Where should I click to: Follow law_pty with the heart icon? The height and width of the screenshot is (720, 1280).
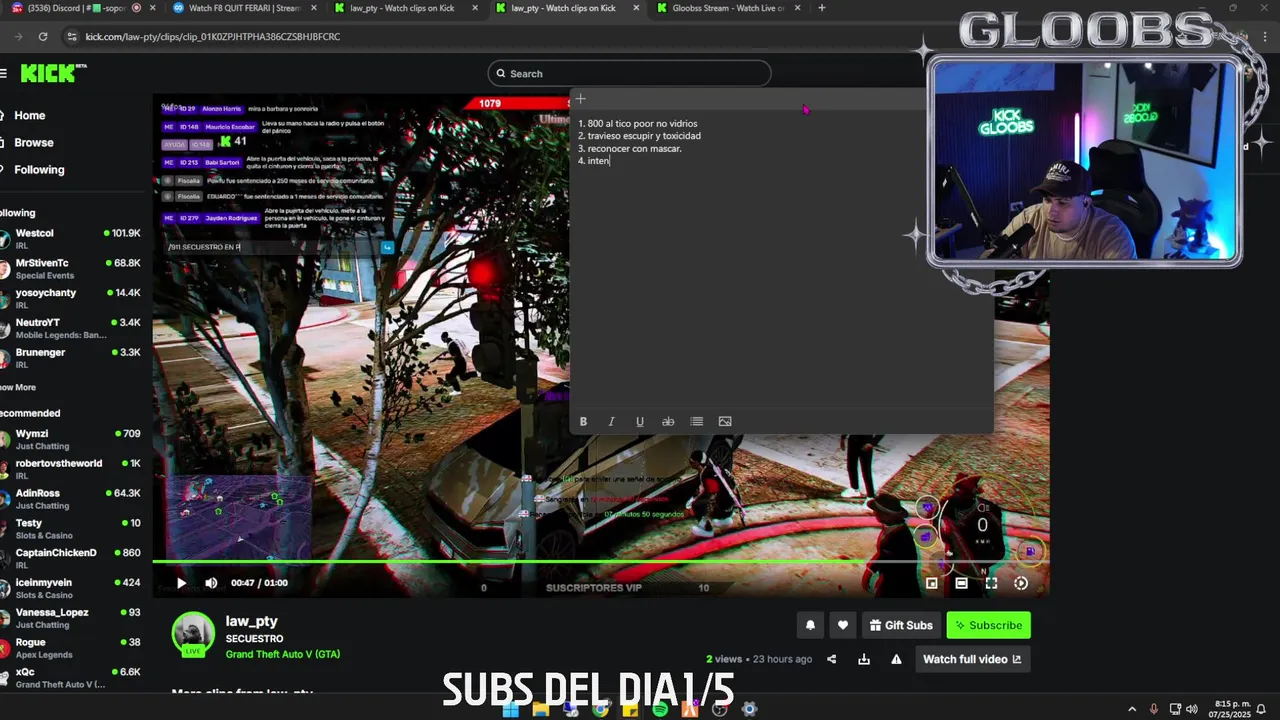click(x=843, y=625)
